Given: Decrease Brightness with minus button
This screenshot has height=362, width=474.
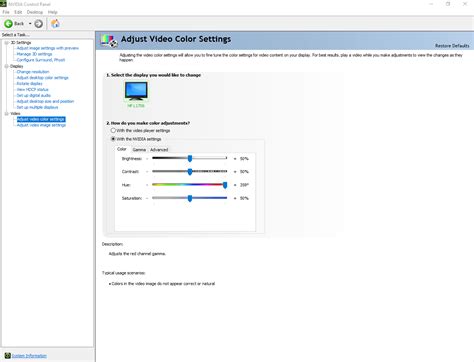Looking at the screenshot, I should click(147, 159).
